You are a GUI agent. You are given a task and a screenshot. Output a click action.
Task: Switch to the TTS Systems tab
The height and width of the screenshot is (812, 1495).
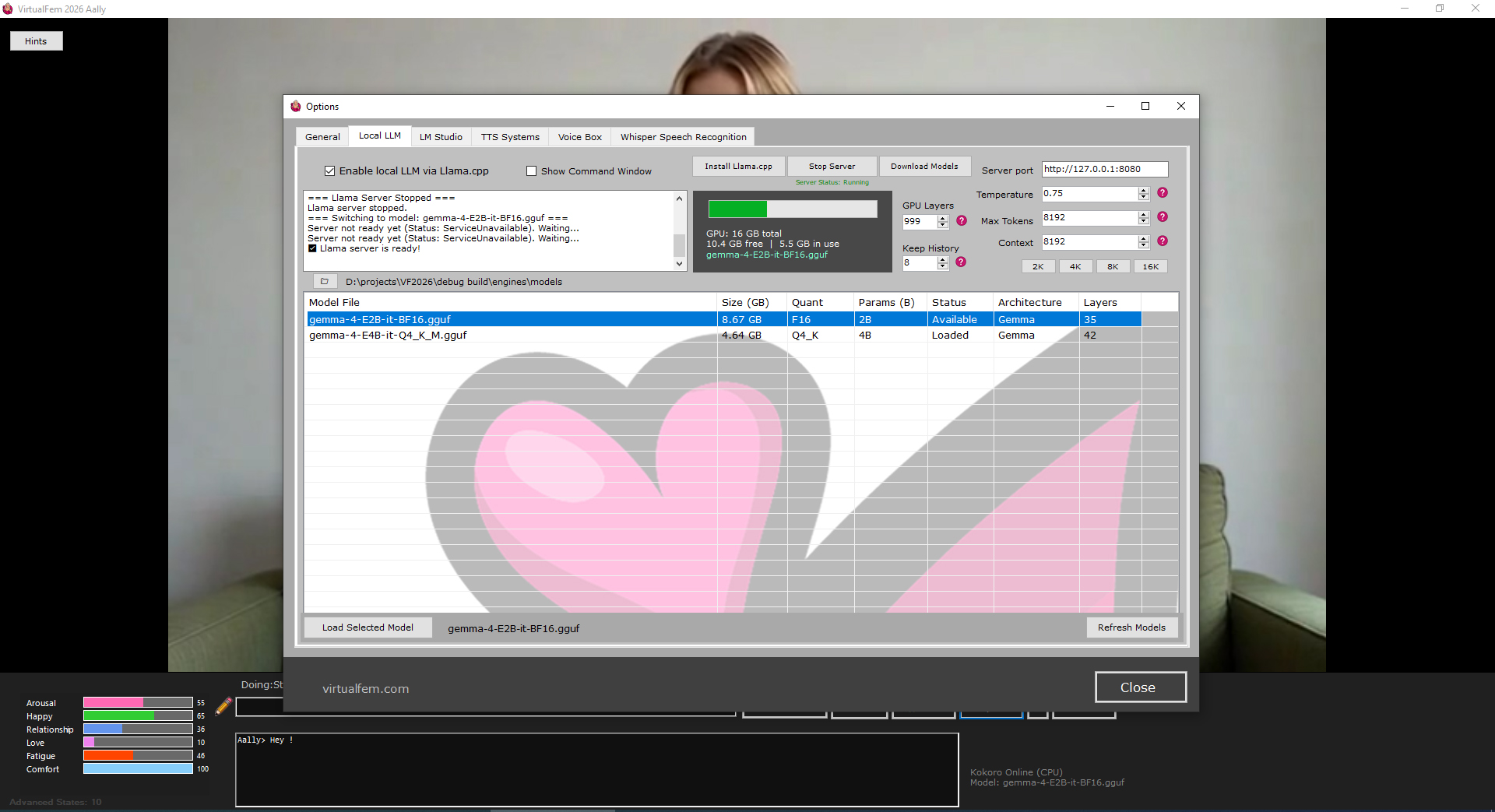tap(510, 137)
